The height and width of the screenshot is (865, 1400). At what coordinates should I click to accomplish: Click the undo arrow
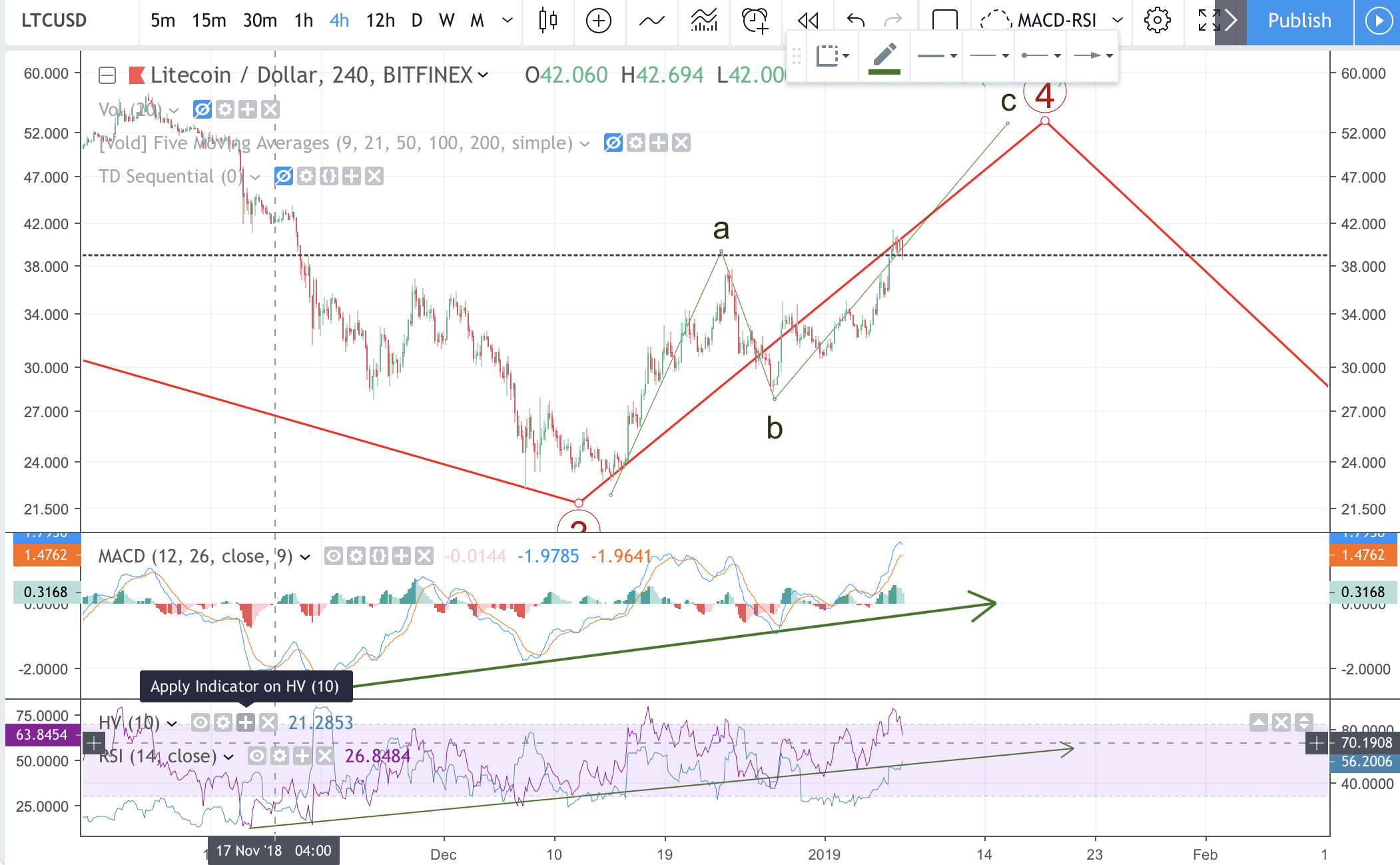[855, 21]
